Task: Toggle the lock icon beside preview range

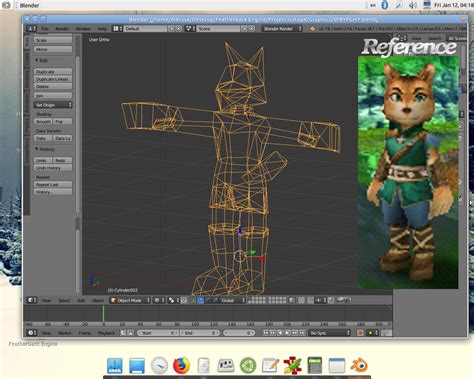Action: point(131,333)
